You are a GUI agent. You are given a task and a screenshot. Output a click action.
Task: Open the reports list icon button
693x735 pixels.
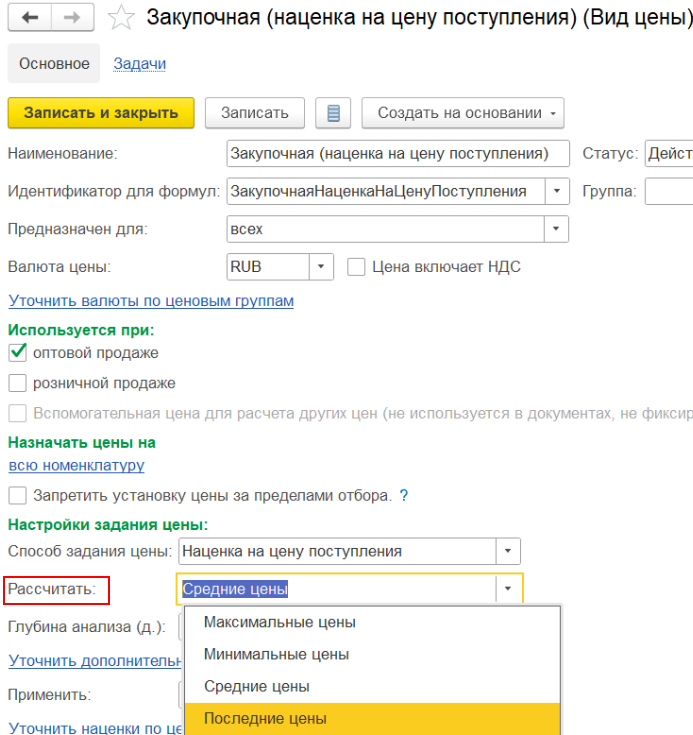click(x=333, y=113)
